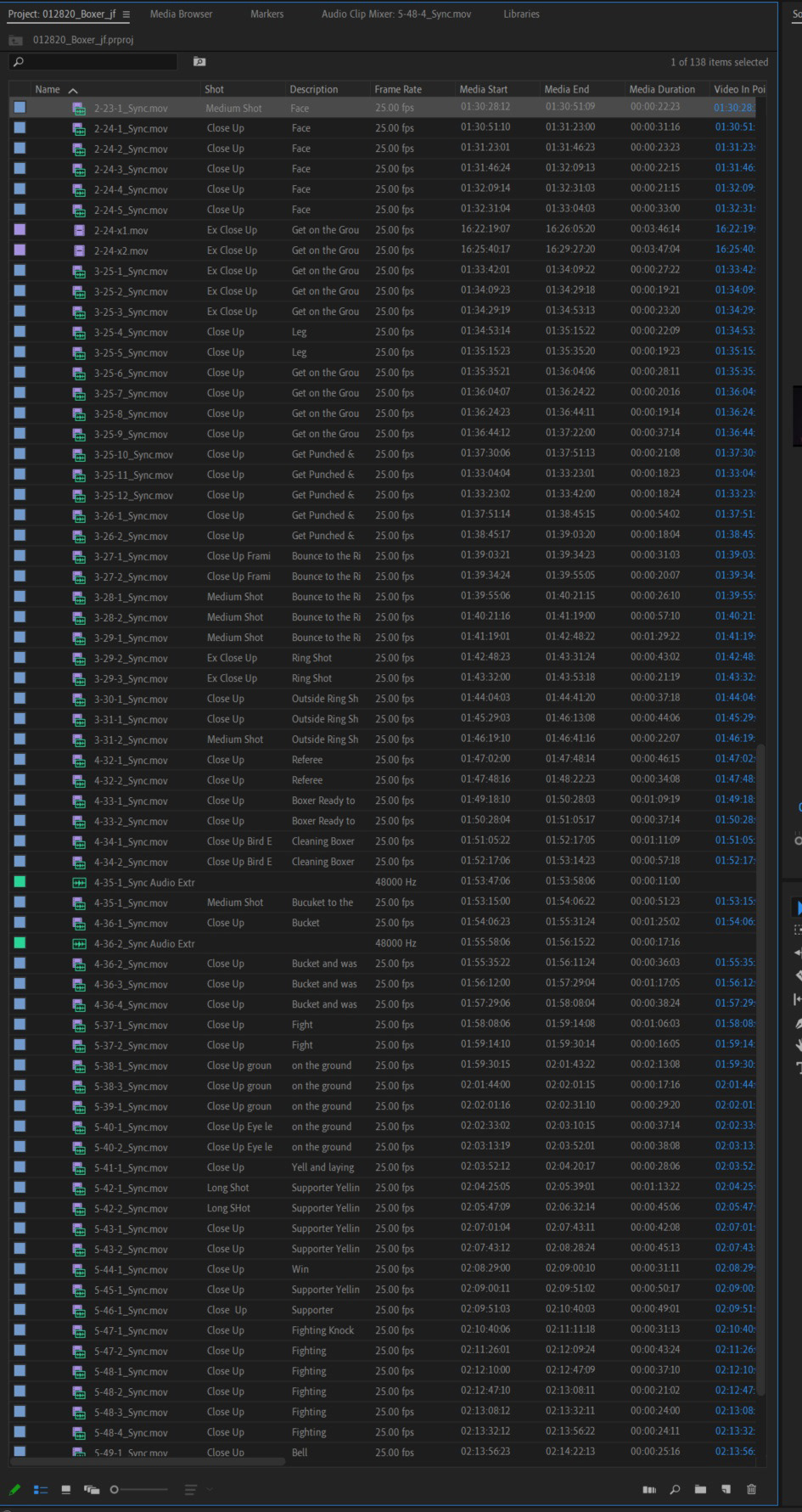Click '48000 Hz' of 4-36-2_Sync Audio Extr
Viewport: 802px width, 1512px height.
tap(395, 943)
